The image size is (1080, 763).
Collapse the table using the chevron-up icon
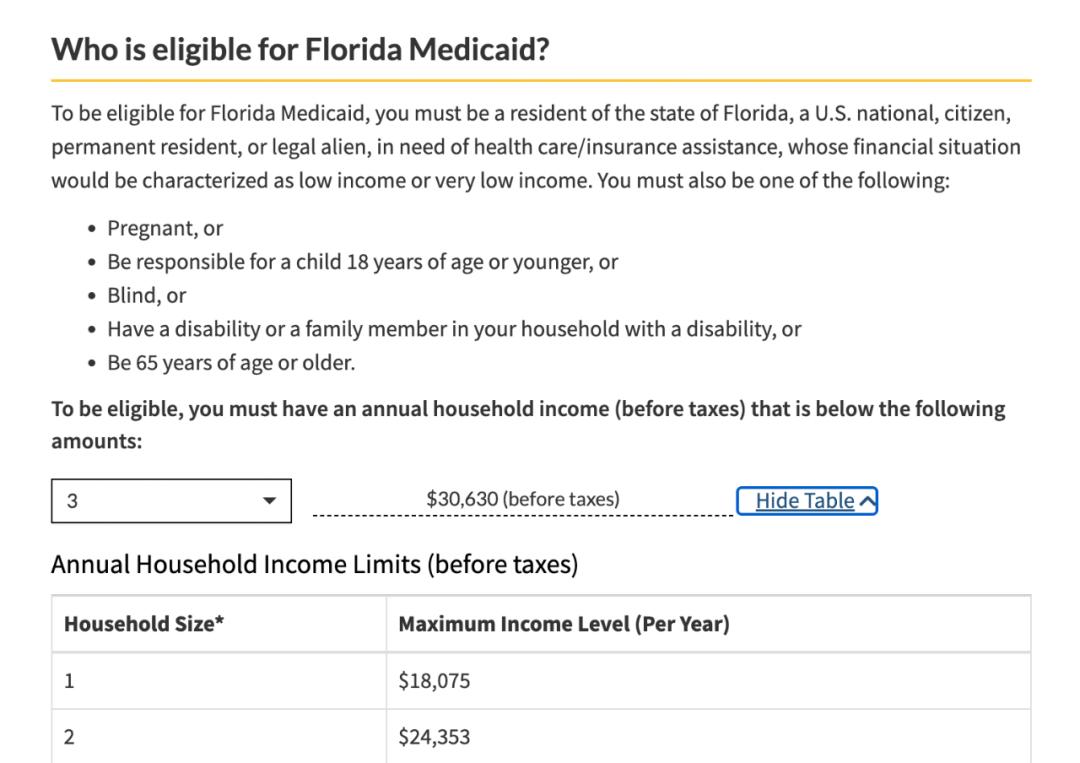click(x=867, y=501)
